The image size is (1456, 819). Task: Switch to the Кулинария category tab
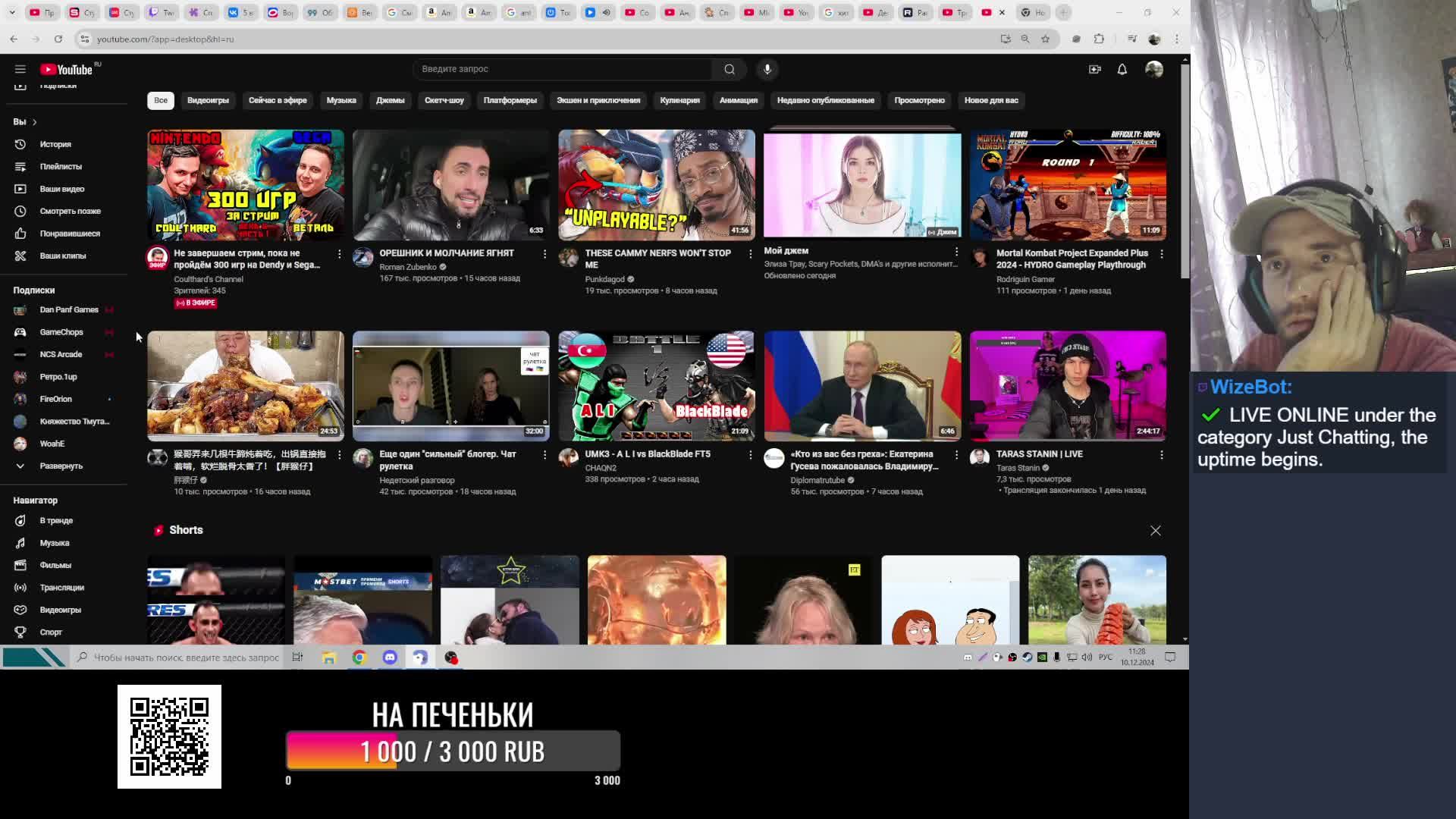(x=679, y=100)
